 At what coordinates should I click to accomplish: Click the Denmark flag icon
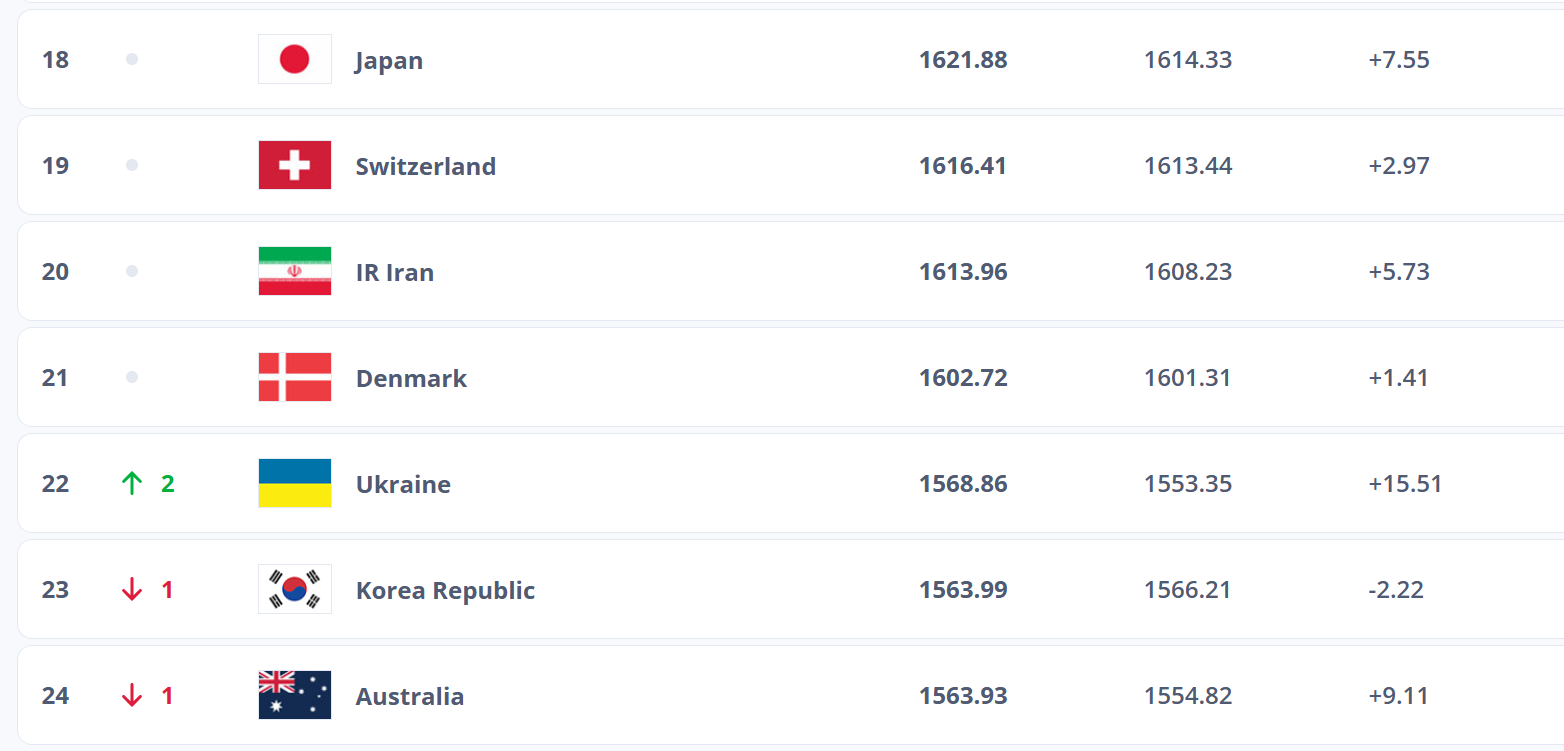tap(295, 377)
